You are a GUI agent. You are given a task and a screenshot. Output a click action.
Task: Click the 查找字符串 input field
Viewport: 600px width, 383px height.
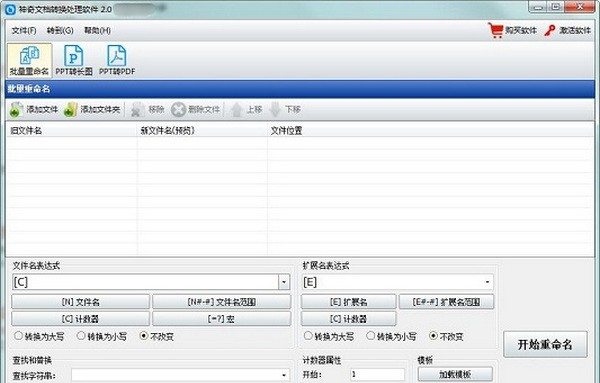pyautogui.click(x=175, y=375)
